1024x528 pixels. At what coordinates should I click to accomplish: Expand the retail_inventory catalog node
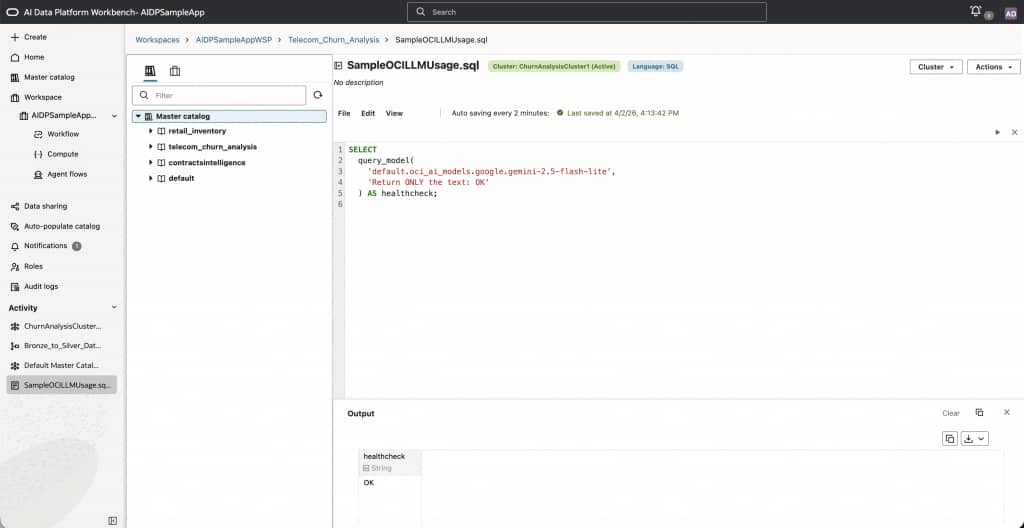pyautogui.click(x=150, y=131)
